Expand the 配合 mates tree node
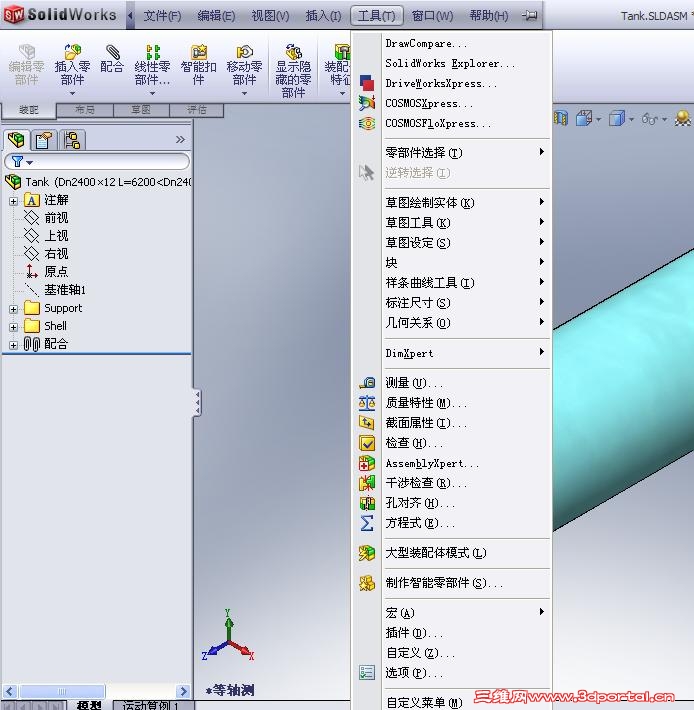Screen dimensions: 694x710 pos(14,345)
